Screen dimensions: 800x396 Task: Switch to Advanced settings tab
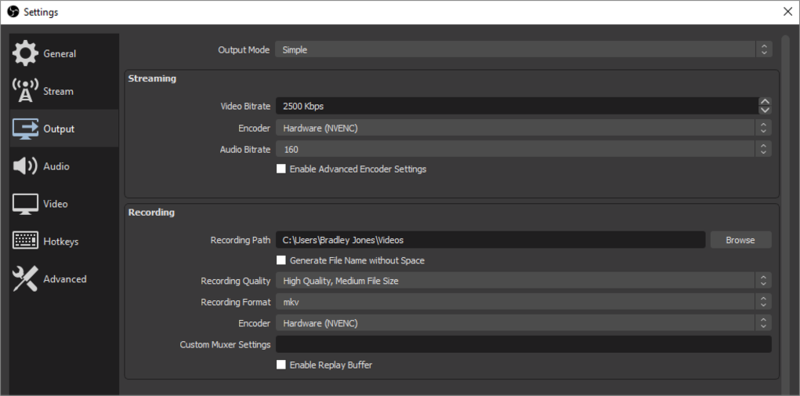pyautogui.click(x=64, y=279)
